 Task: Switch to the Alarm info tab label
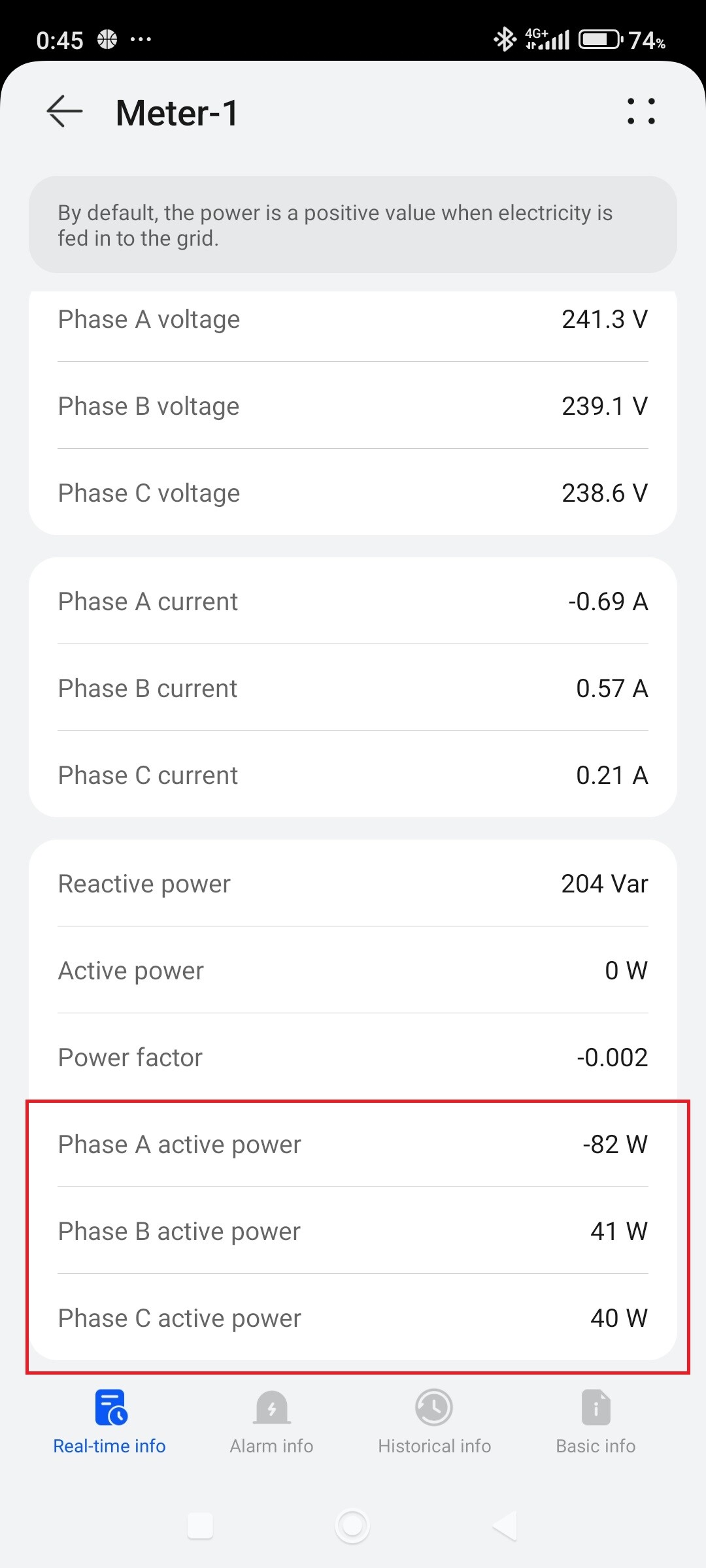[x=272, y=1446]
